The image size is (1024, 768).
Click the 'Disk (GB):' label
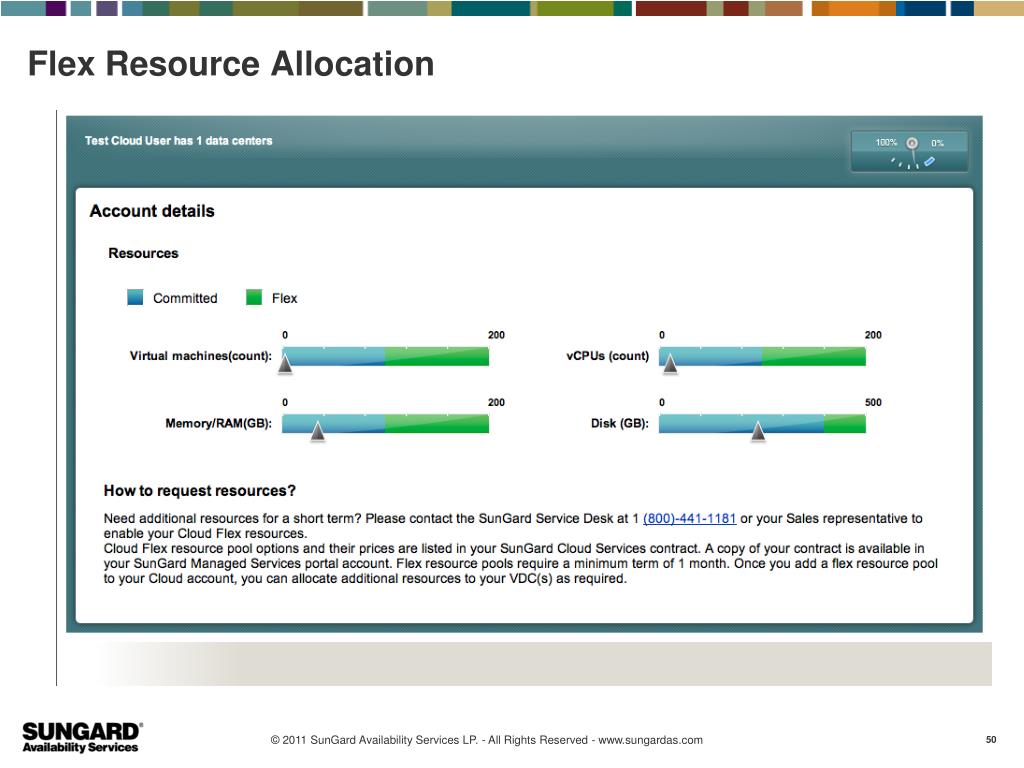[x=620, y=423]
